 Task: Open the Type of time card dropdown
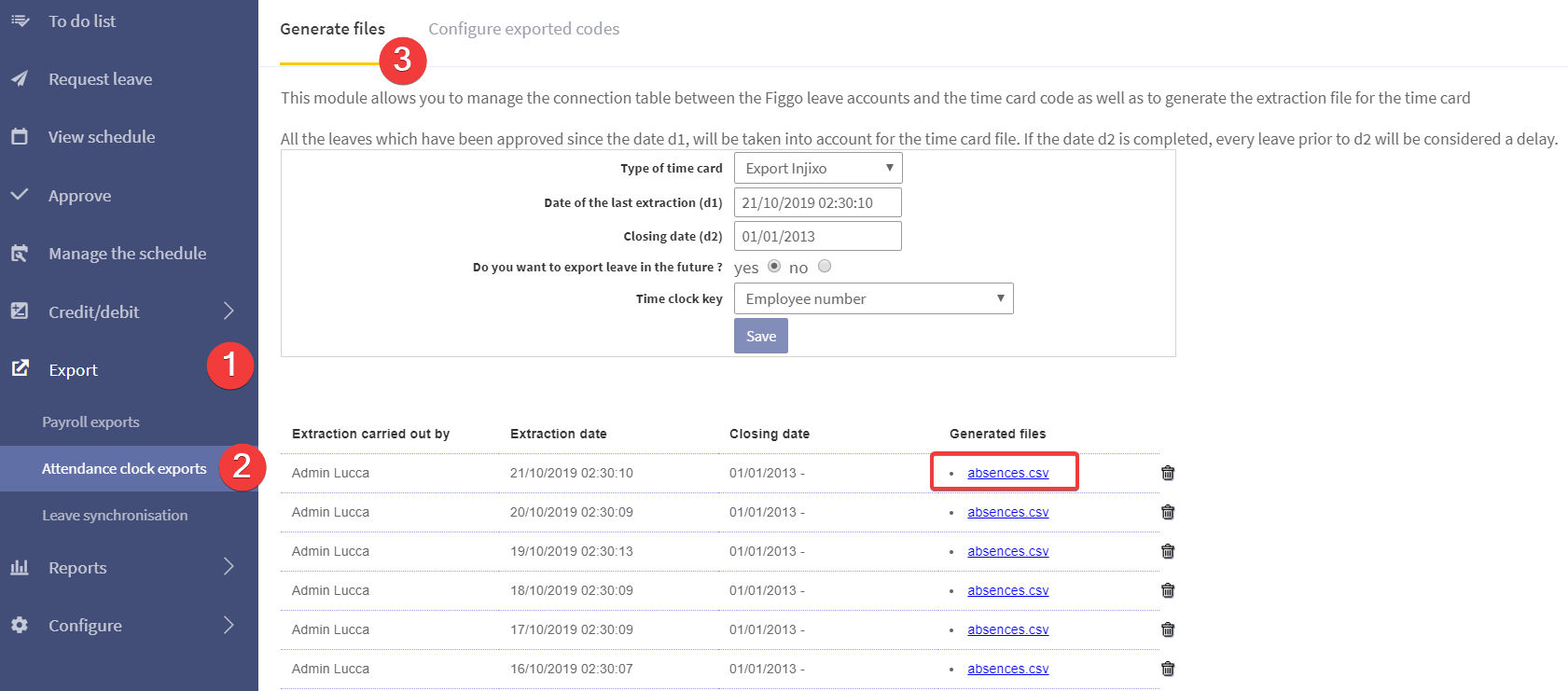pos(818,168)
